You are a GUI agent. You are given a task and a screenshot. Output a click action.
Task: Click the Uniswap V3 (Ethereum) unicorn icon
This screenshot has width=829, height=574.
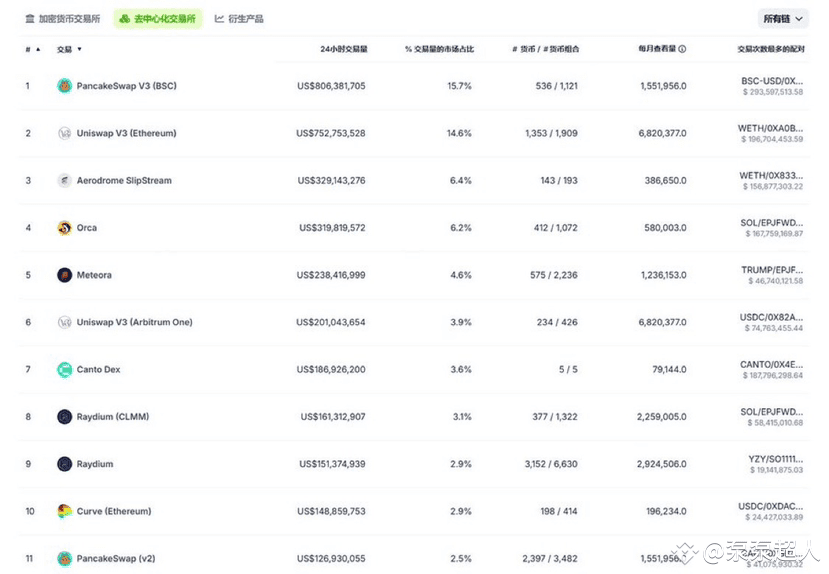[x=64, y=133]
